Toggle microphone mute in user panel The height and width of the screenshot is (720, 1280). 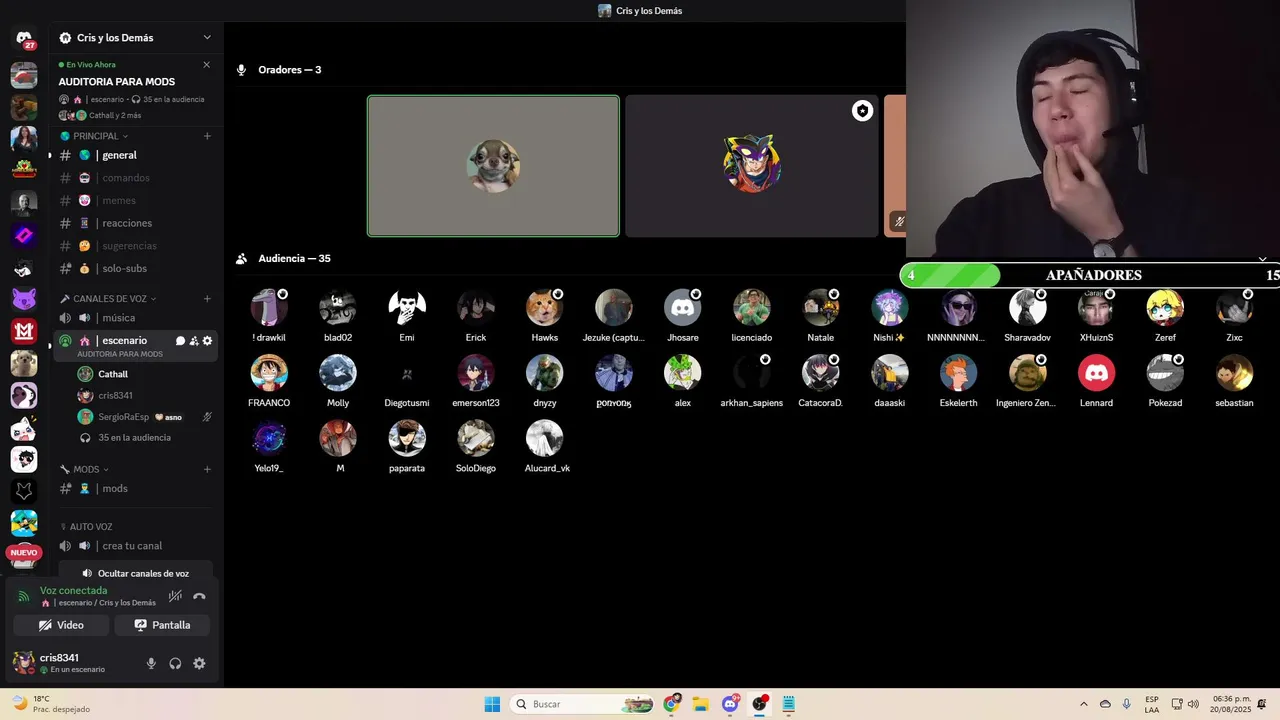[151, 663]
